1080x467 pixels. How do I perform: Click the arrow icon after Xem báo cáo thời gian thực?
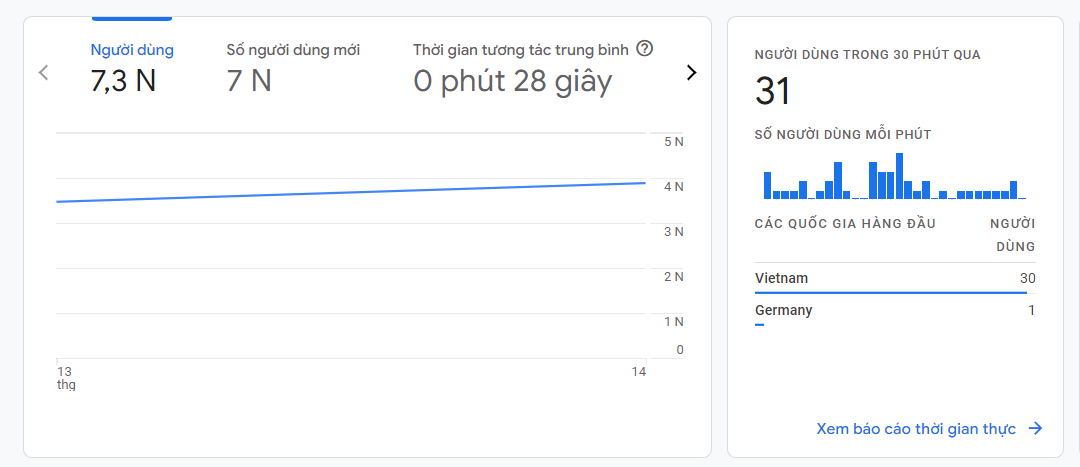click(1036, 429)
